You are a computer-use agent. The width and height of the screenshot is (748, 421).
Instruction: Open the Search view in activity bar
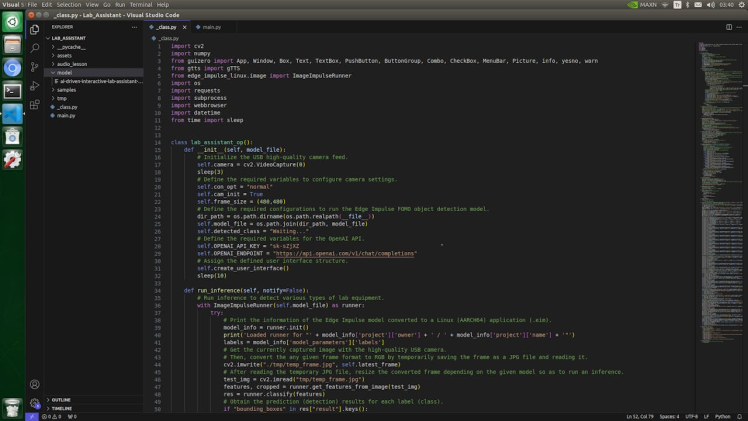(35, 47)
